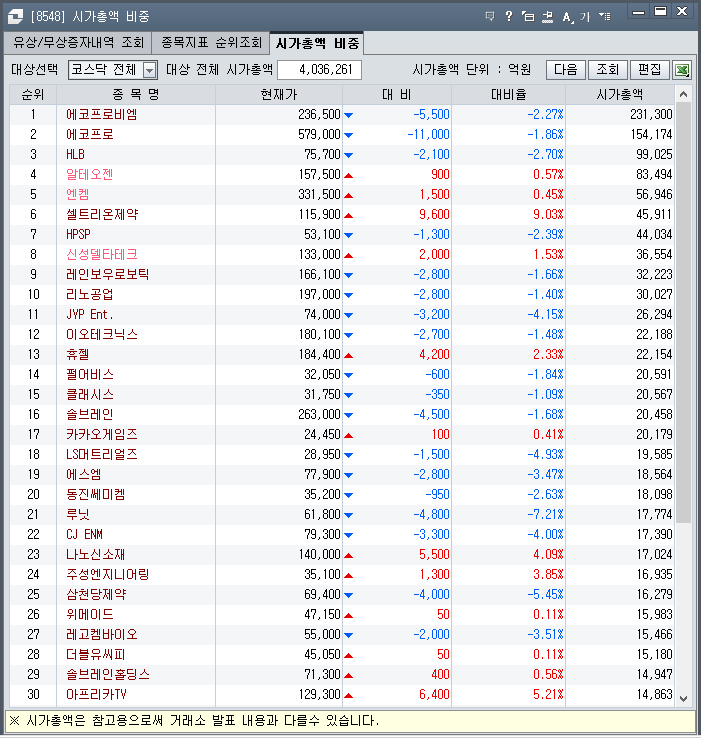Screen dimensions: 701x738
Task: Click market cap value 231,300
Action: [x=652, y=114]
